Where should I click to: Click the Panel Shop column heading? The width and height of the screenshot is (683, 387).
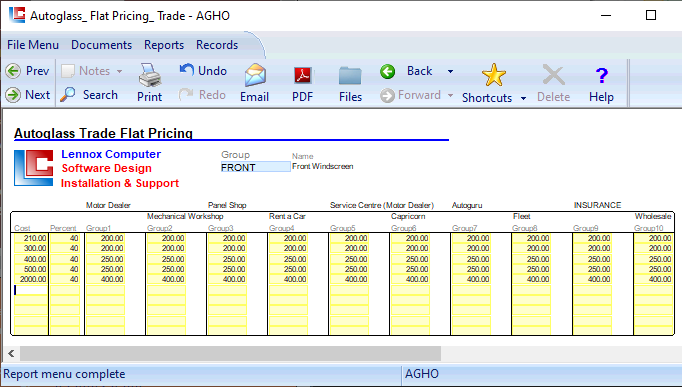(x=227, y=205)
